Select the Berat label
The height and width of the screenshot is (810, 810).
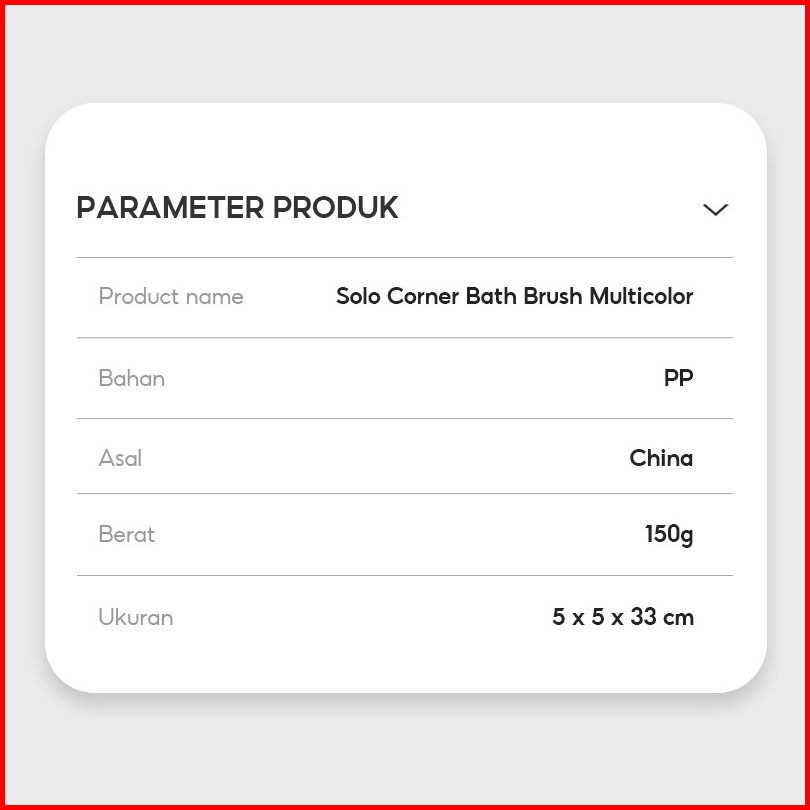tap(127, 534)
